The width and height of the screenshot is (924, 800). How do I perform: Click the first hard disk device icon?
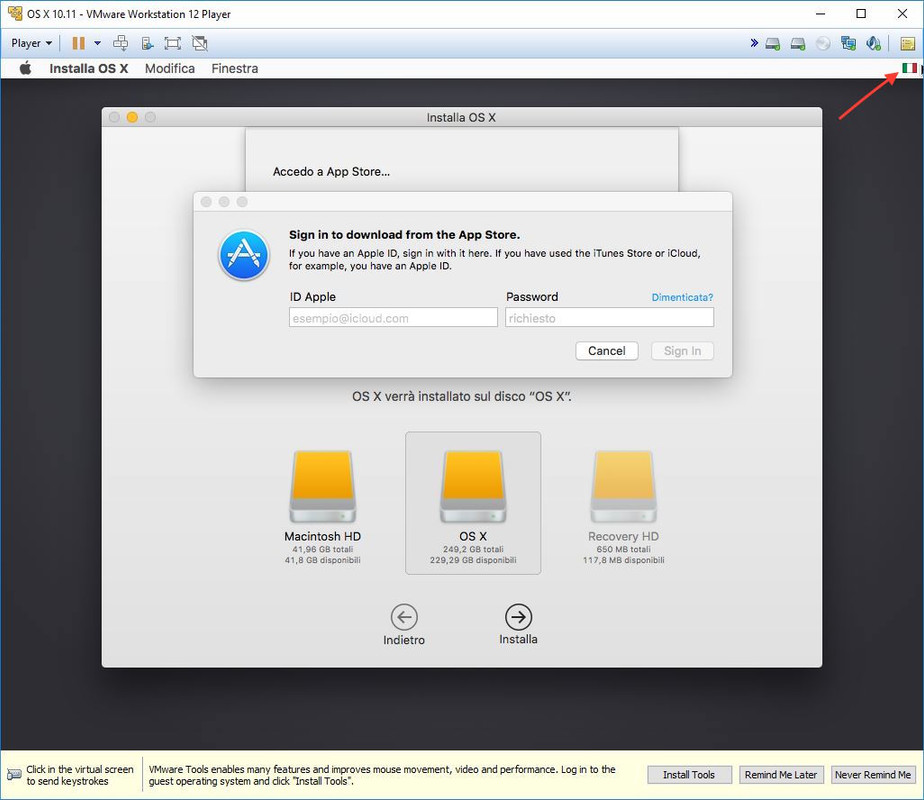tap(773, 44)
